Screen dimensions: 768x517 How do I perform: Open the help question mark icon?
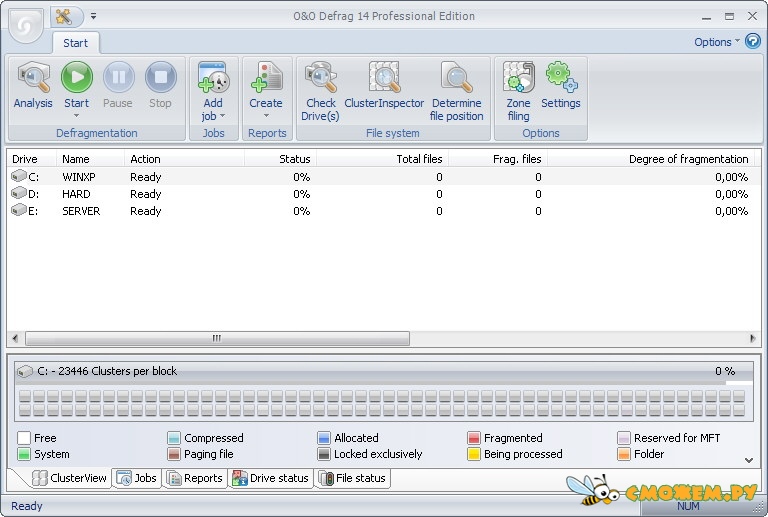point(752,41)
